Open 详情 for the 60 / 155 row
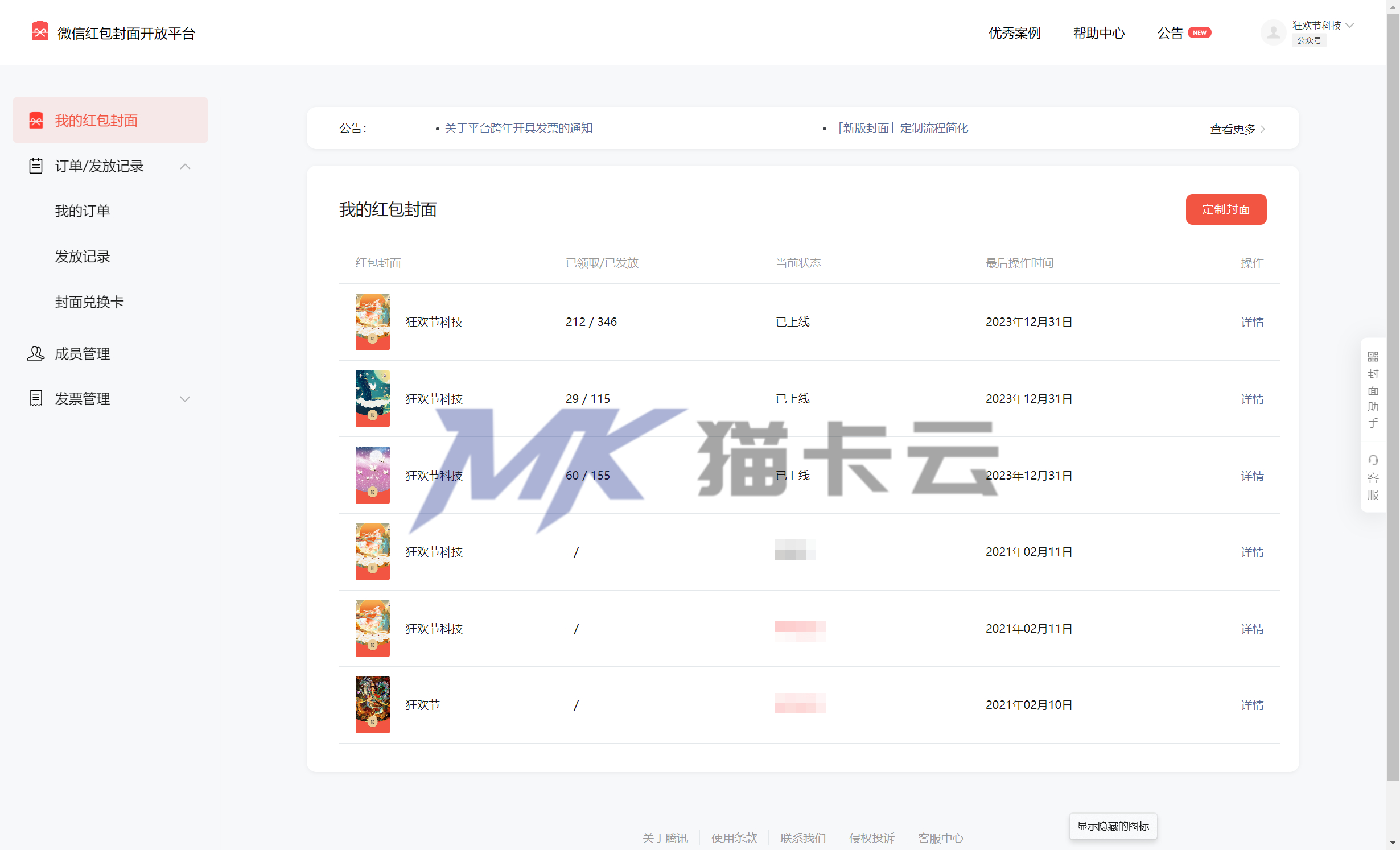The image size is (1400, 850). (x=1252, y=476)
